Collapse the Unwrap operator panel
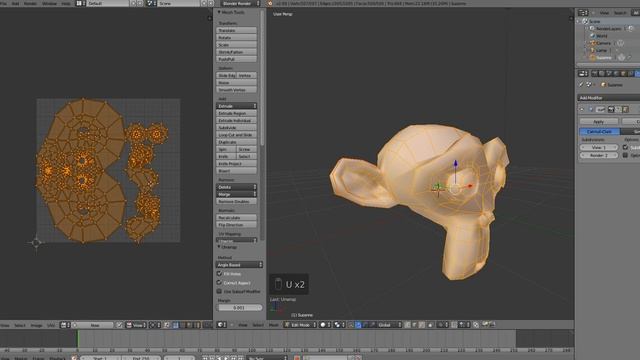 coord(227,247)
